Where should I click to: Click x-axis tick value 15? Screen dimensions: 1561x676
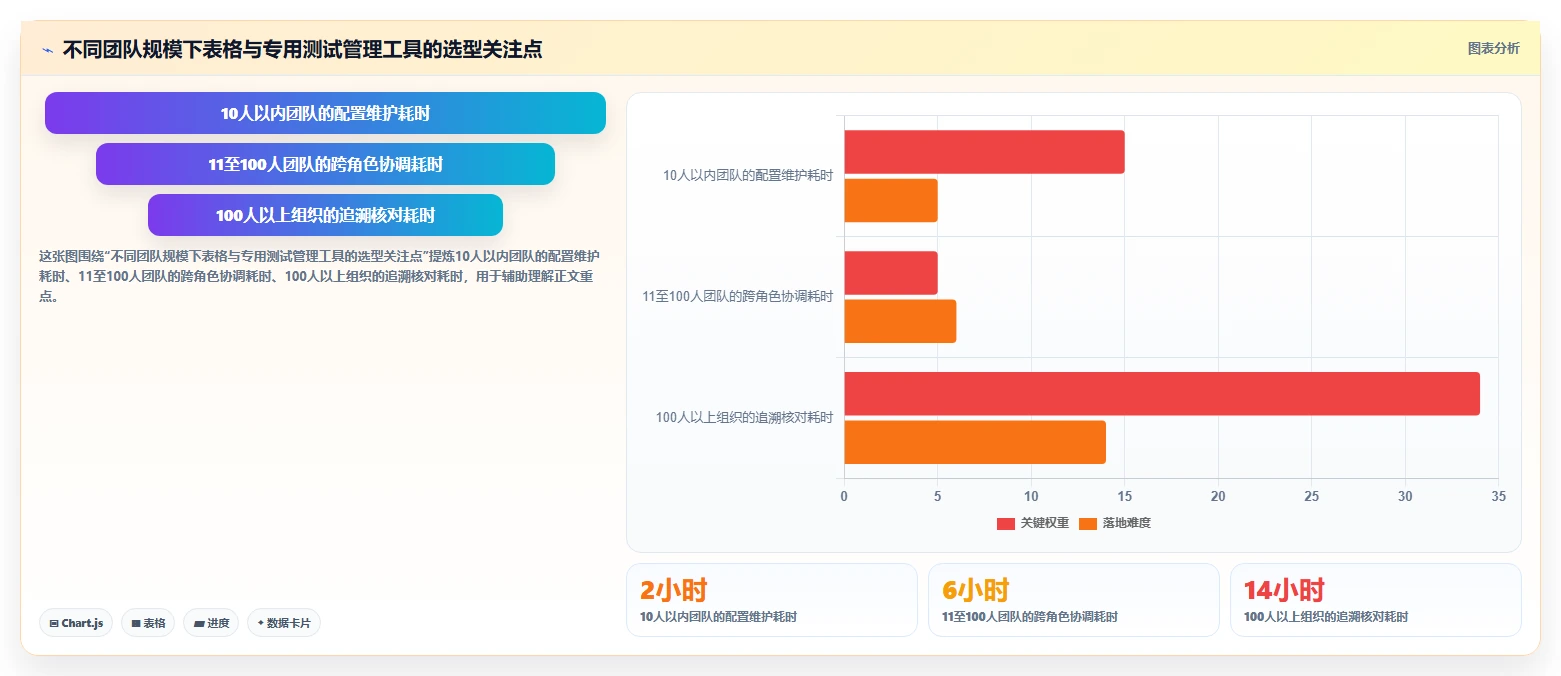click(1124, 496)
